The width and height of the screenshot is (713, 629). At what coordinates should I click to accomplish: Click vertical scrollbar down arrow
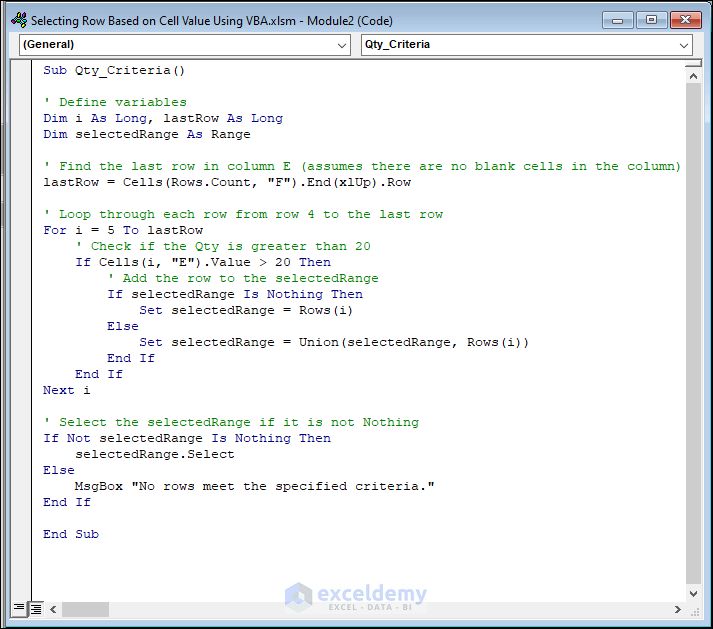(693, 594)
